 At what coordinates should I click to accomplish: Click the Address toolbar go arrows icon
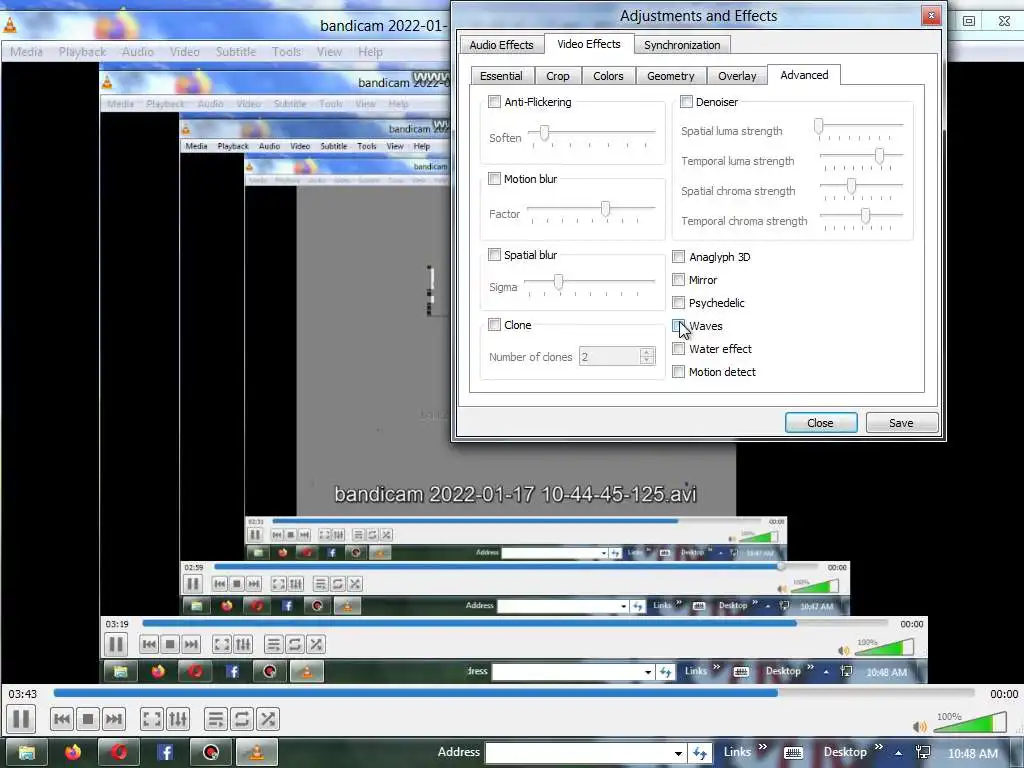point(700,754)
